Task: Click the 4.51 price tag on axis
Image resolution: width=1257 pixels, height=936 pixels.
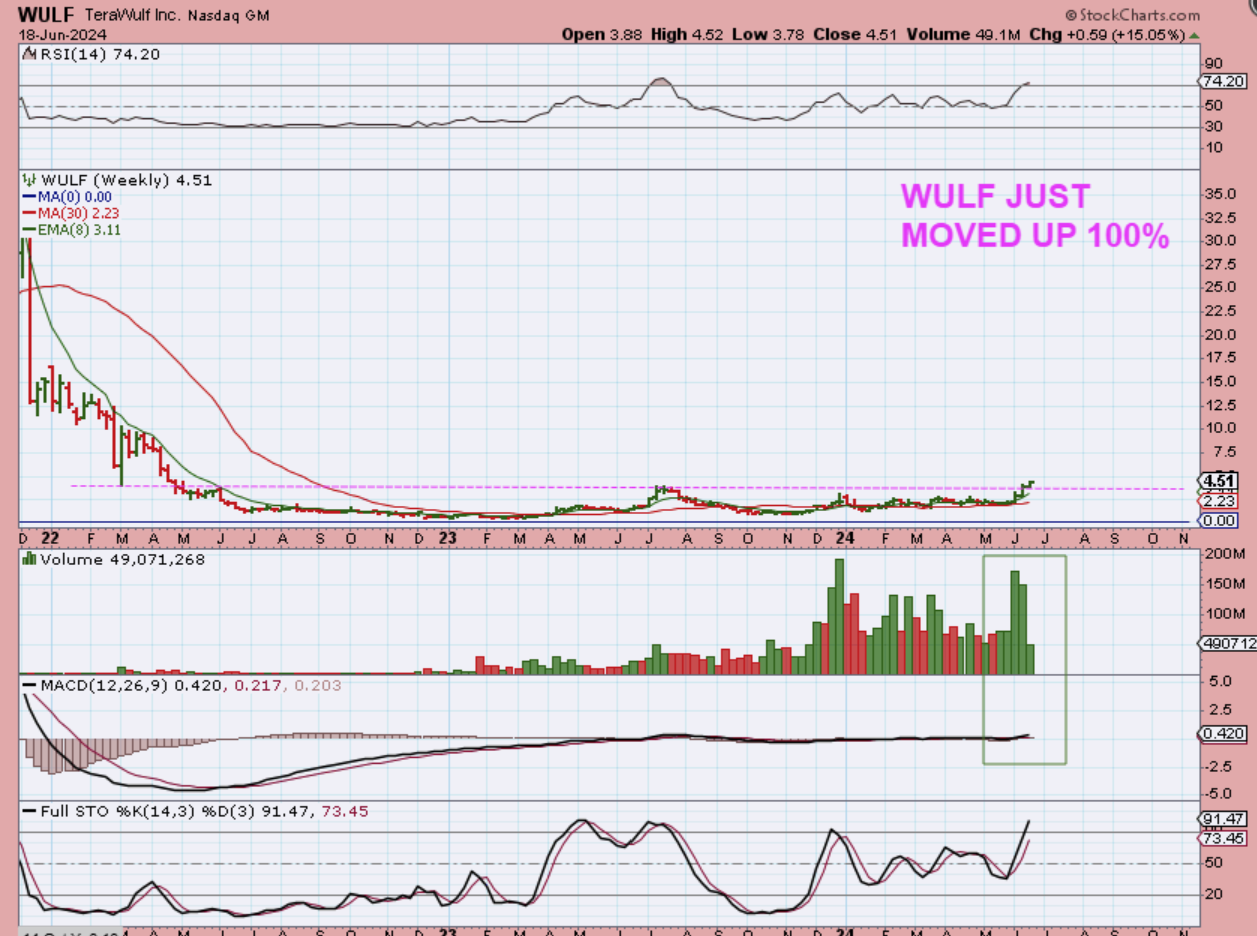Action: (1218, 480)
